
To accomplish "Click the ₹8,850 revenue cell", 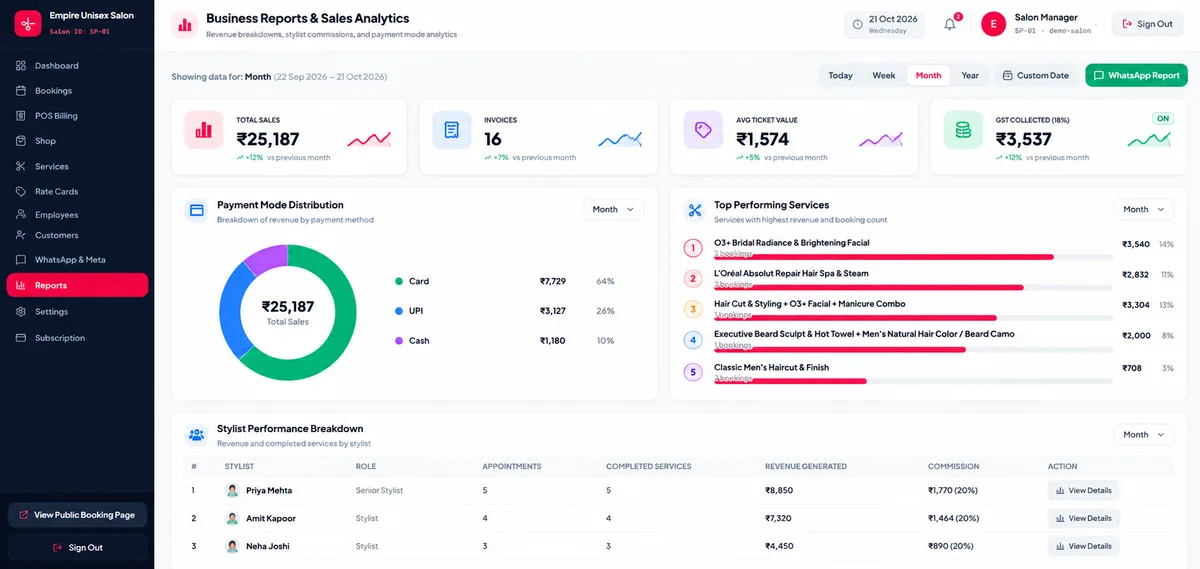I will pyautogui.click(x=779, y=491).
